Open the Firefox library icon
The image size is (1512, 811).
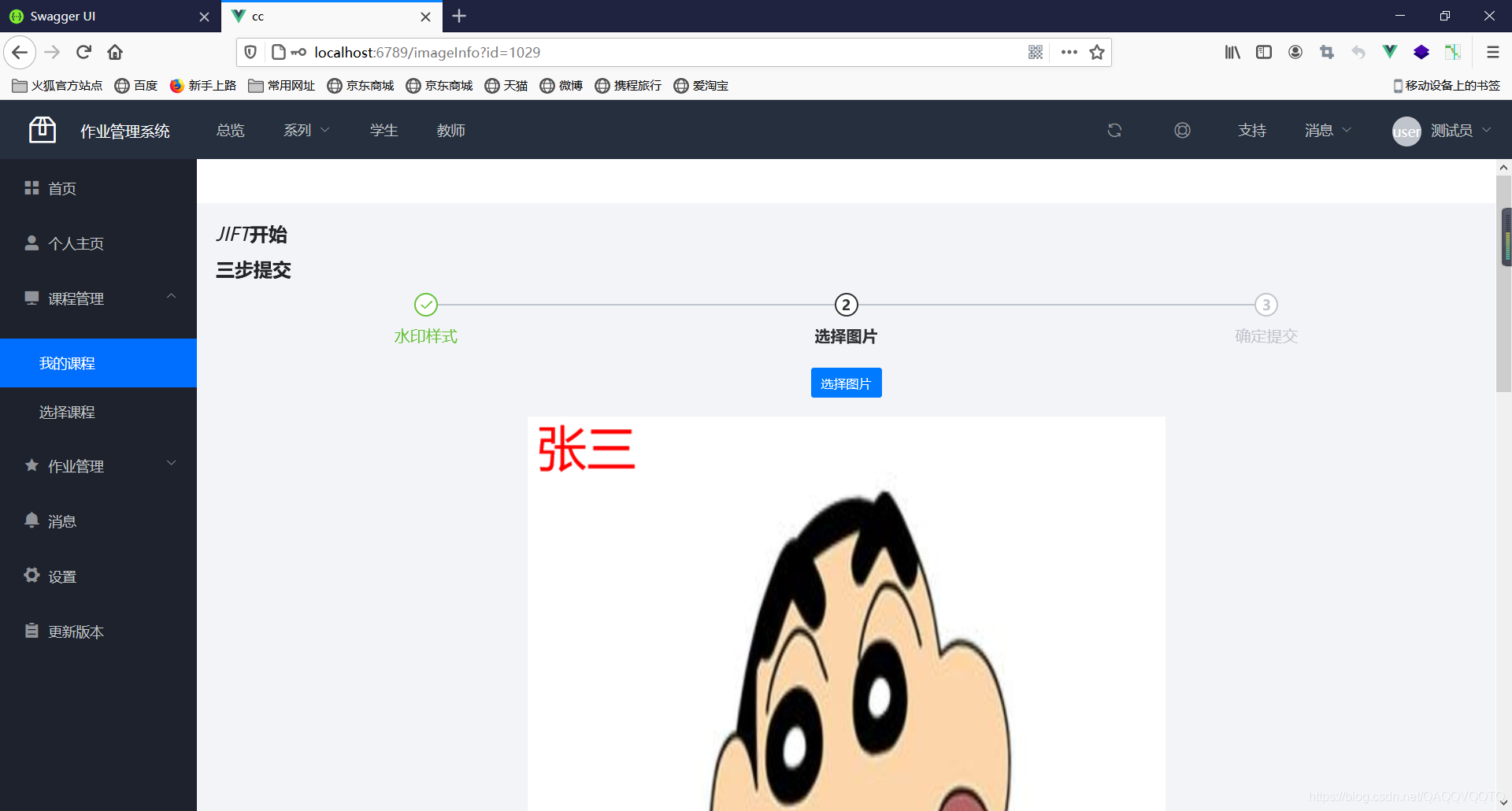[x=1232, y=52]
